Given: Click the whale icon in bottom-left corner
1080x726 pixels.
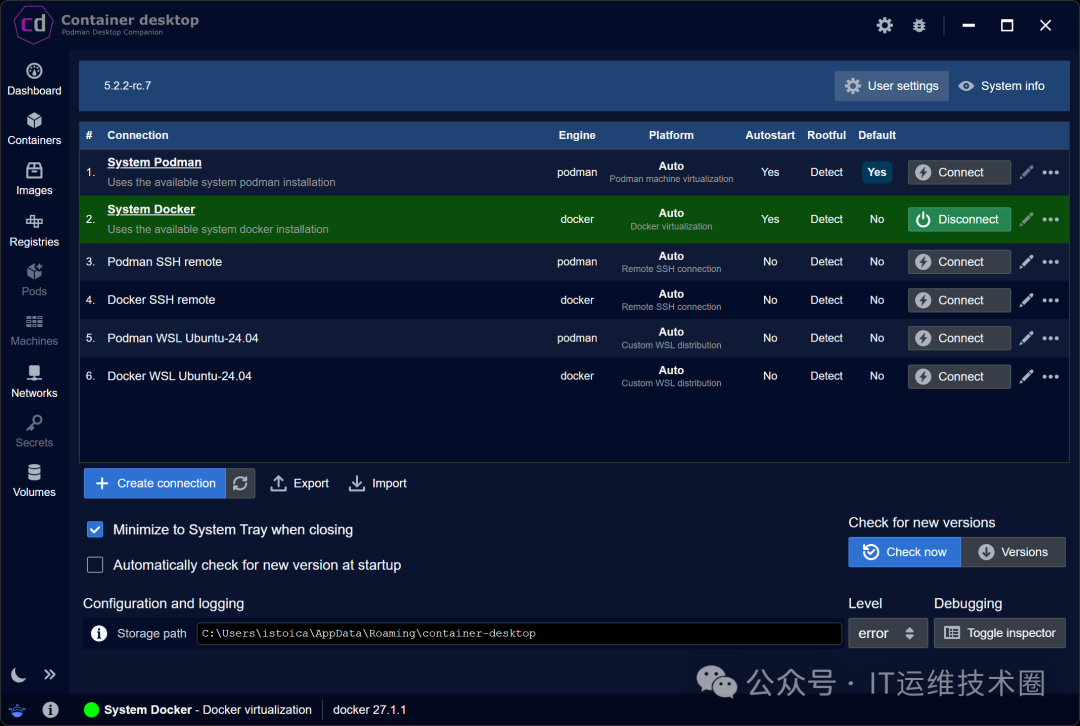Looking at the screenshot, I should (x=17, y=709).
